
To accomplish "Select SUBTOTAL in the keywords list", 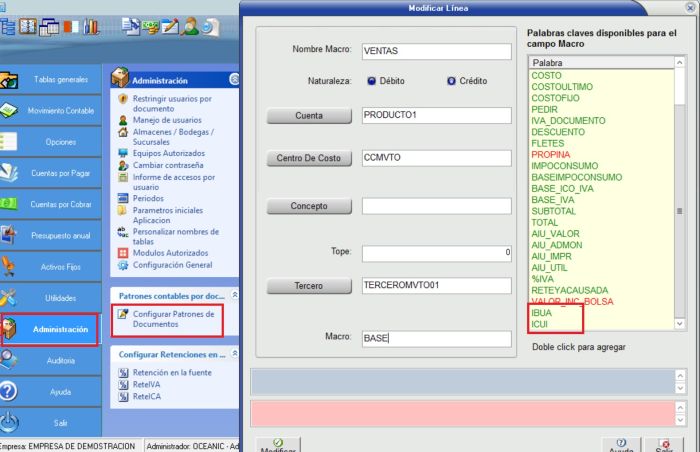I will tap(553, 211).
